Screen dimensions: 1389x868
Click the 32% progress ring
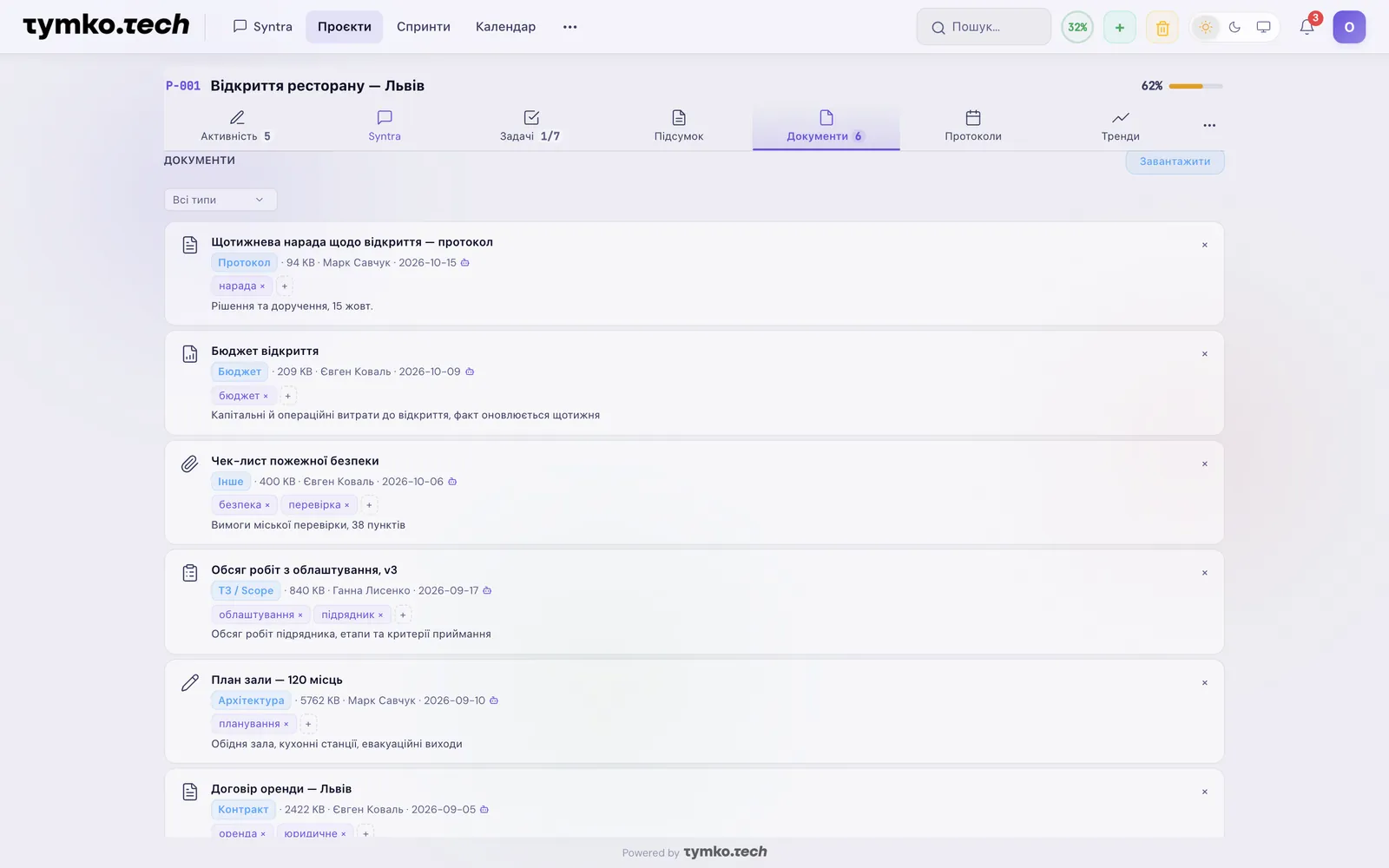coord(1077,27)
